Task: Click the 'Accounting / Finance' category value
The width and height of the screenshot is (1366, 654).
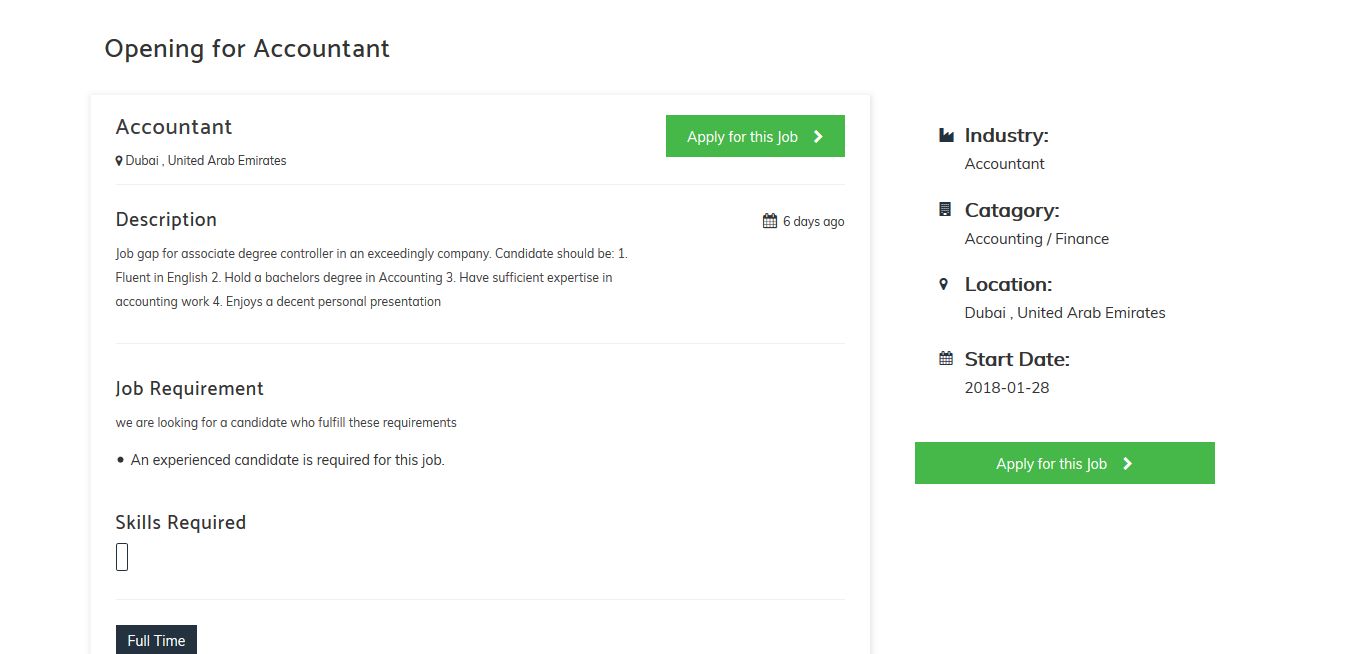Action: pyautogui.click(x=1036, y=239)
